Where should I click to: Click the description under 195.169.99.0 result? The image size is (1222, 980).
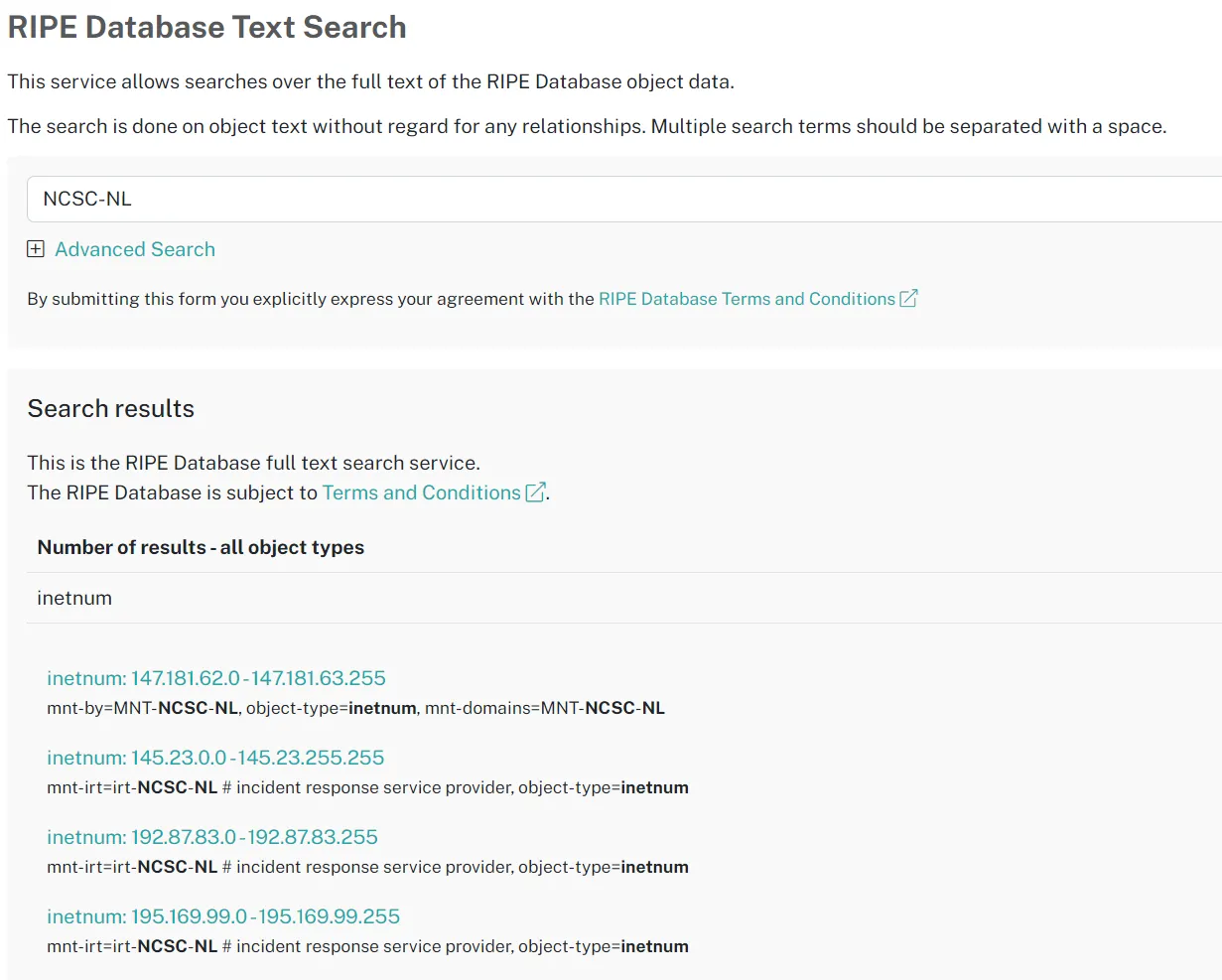pyautogui.click(x=367, y=946)
